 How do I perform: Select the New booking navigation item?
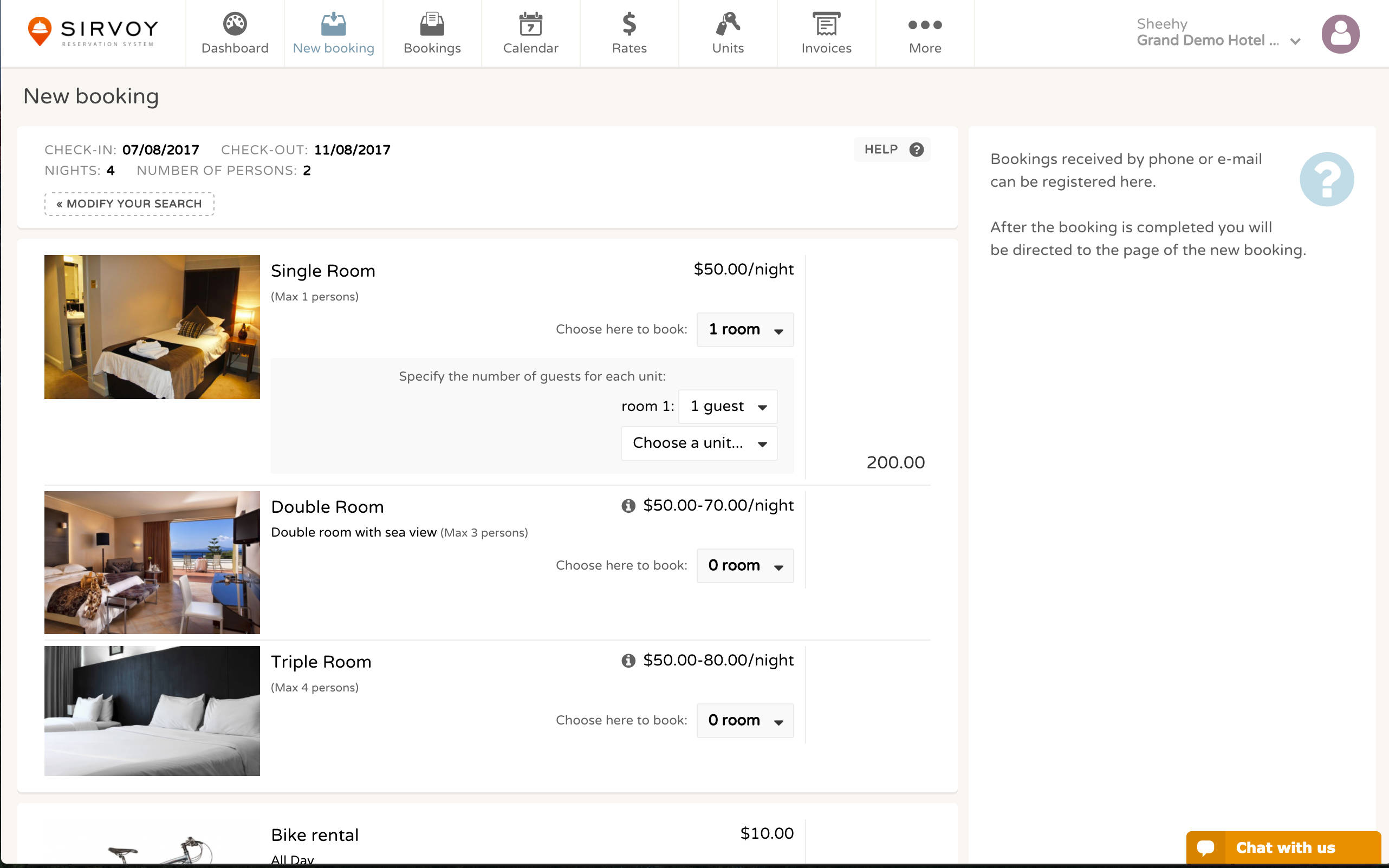coord(333,31)
